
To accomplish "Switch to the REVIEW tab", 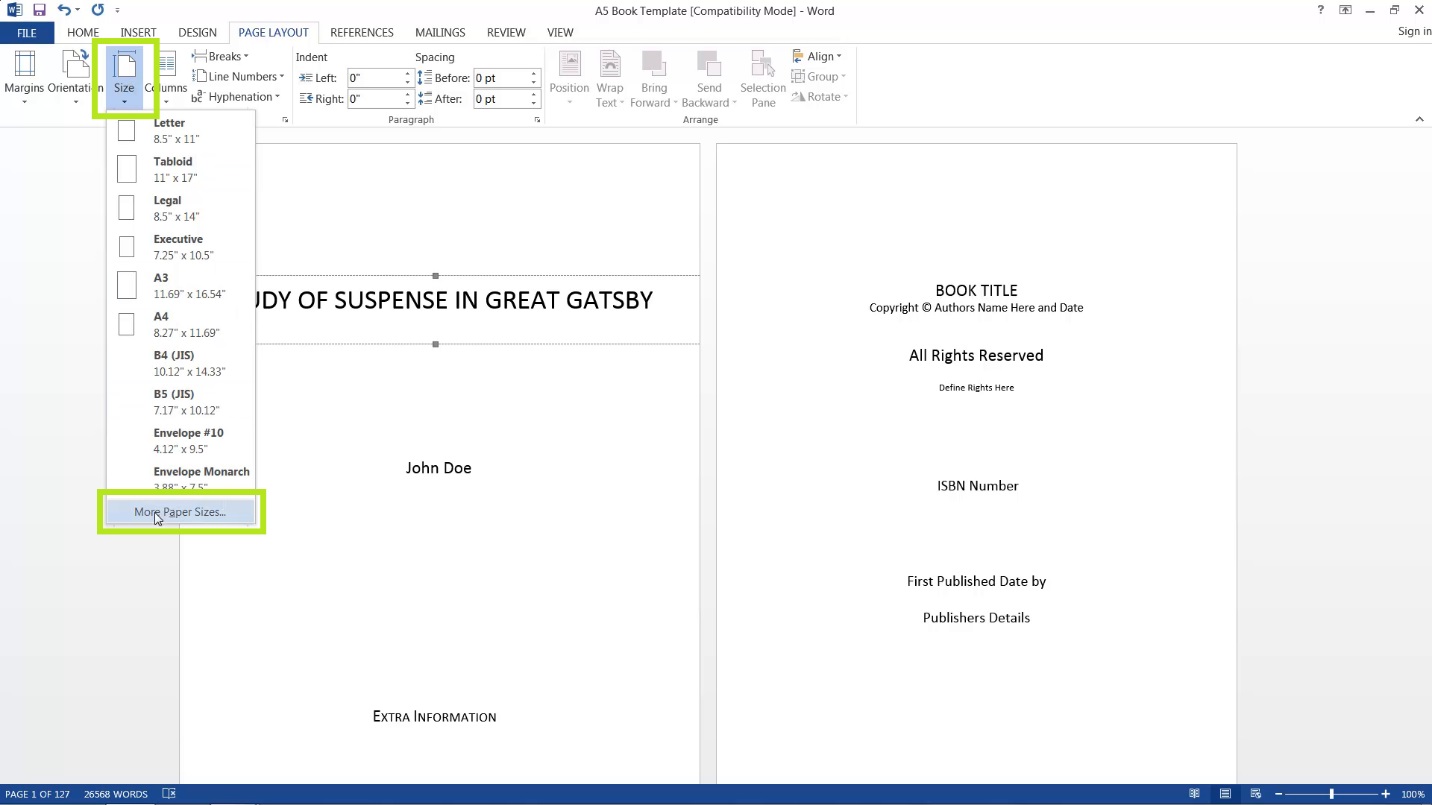I will pos(506,33).
